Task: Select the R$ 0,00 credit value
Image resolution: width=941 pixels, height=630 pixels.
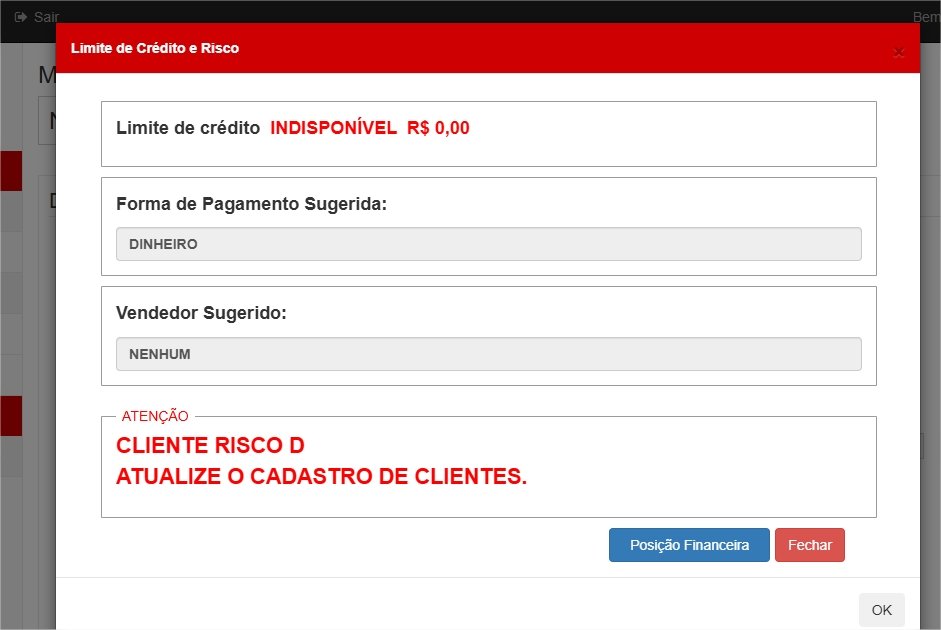Action: [438, 128]
